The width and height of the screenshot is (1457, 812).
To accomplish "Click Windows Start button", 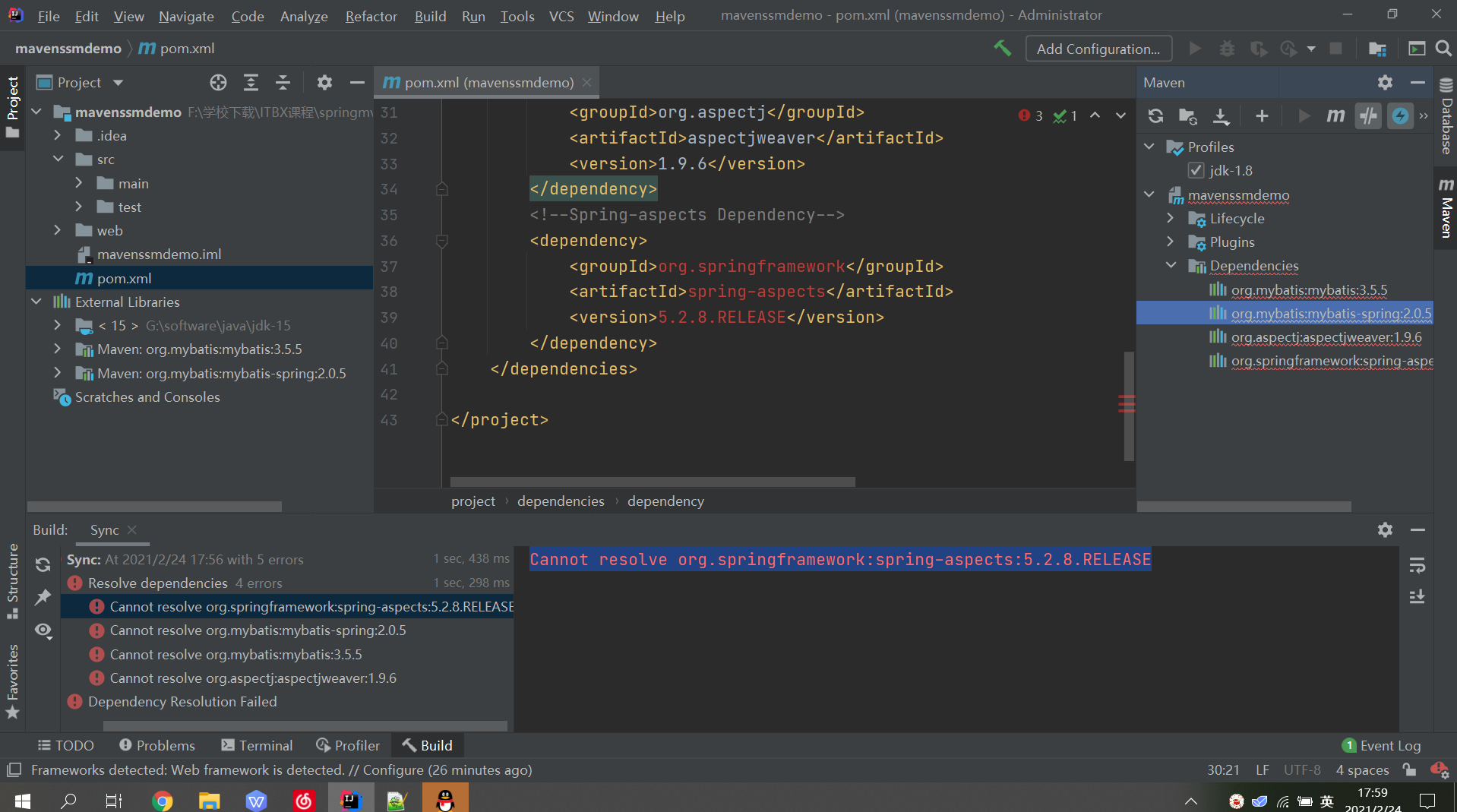I will click(x=23, y=800).
